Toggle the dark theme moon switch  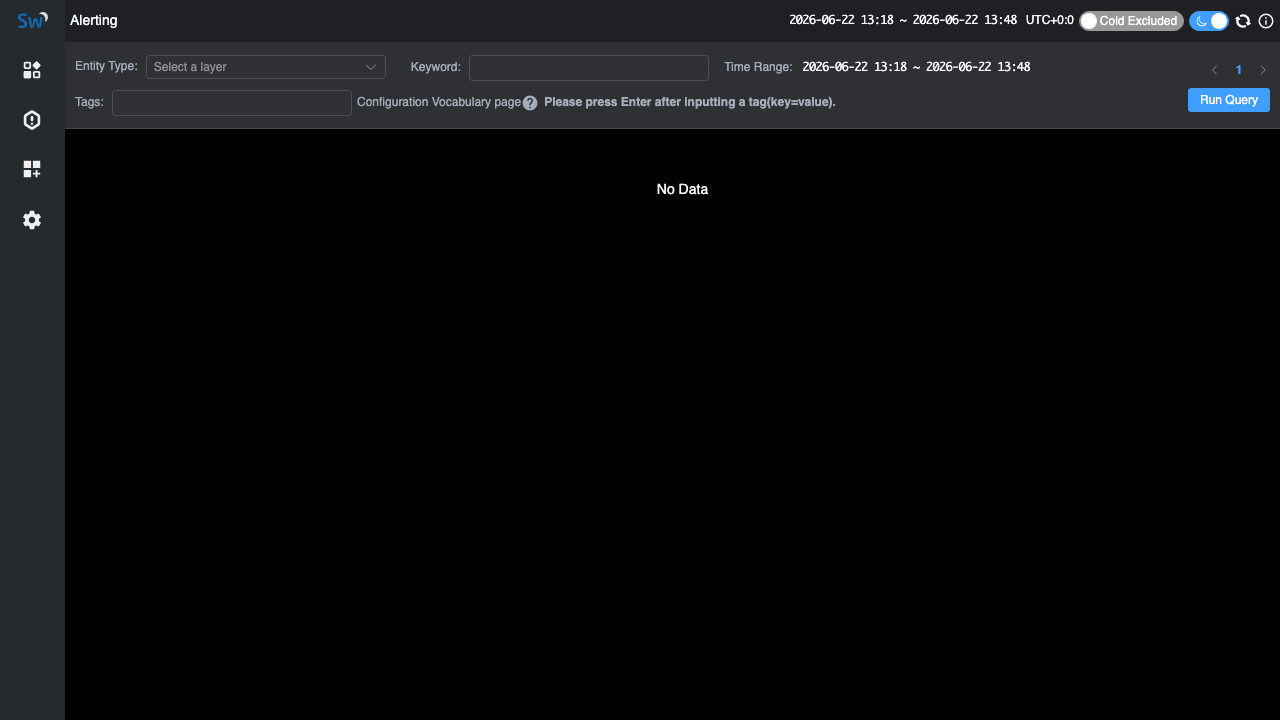click(1209, 21)
